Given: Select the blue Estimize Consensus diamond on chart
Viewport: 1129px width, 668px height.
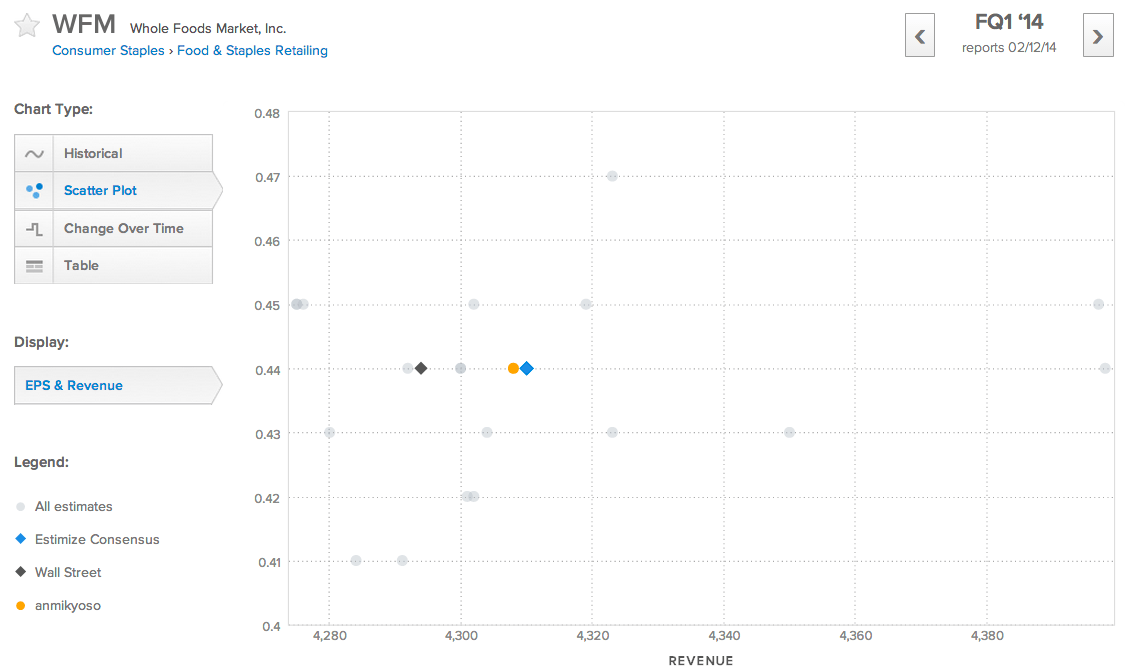Looking at the screenshot, I should pos(527,369).
